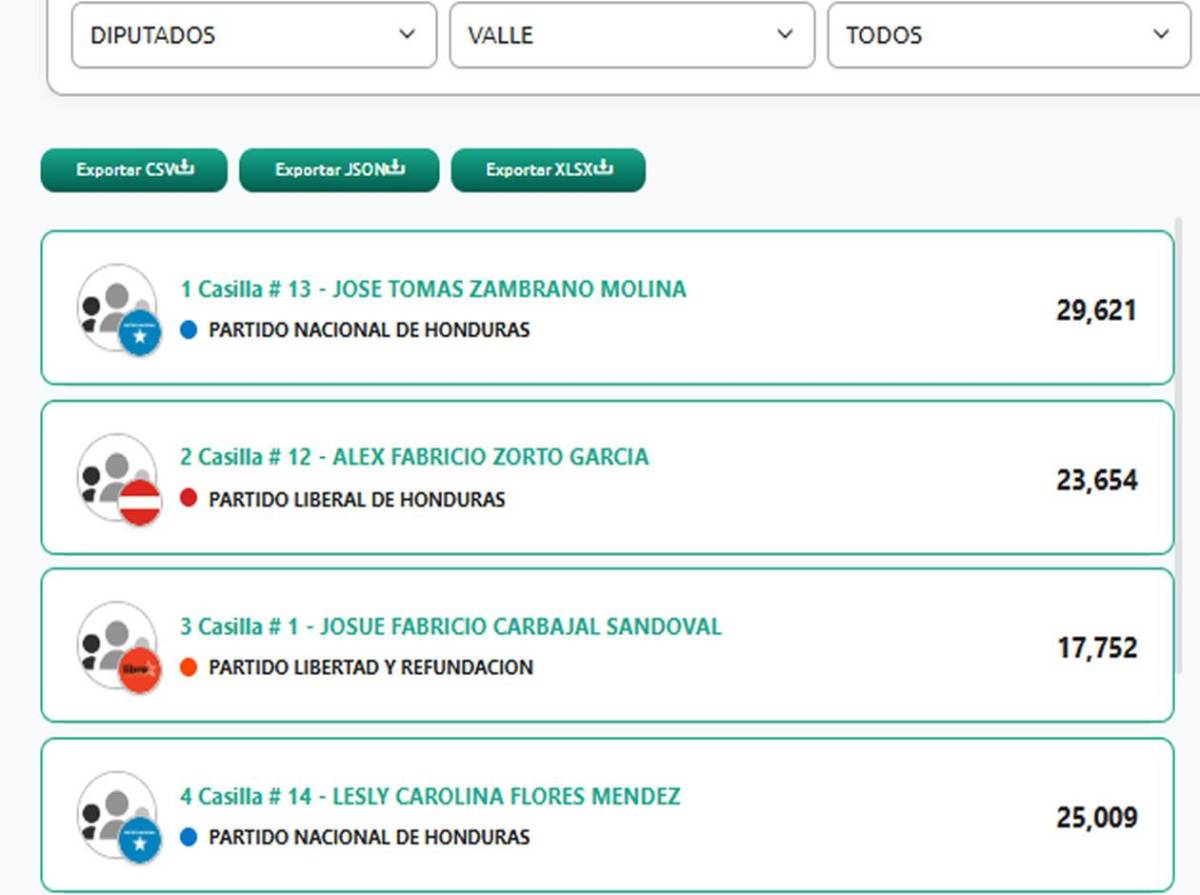Open candidate Casilla # 13 Jose Tomas Zambrano

[x=433, y=290]
